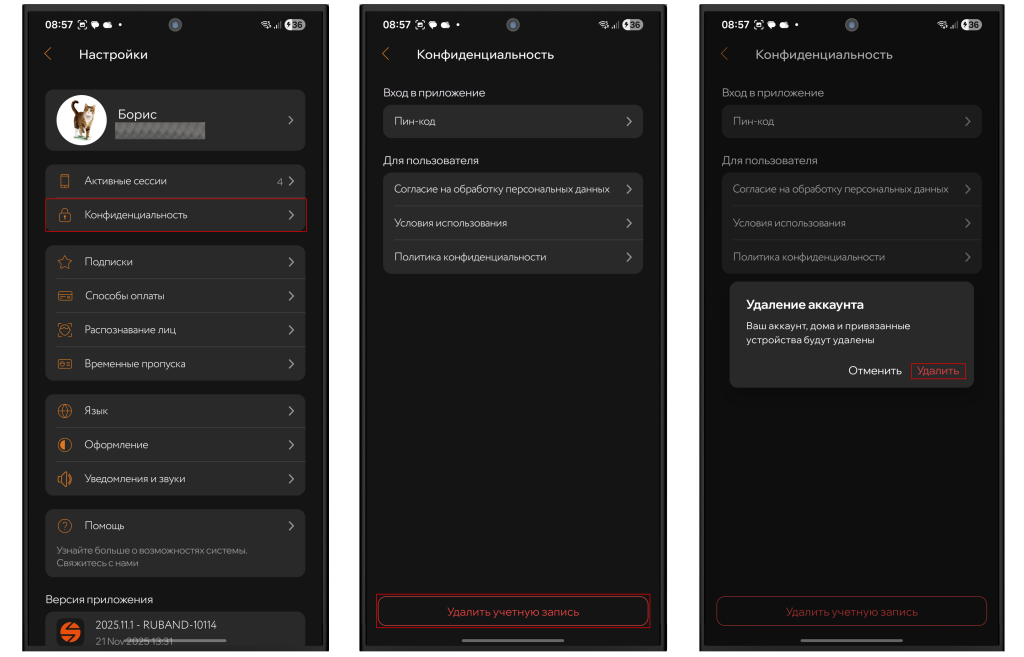Image resolution: width=1024 pixels, height=657 pixels.
Task: Tap the cat profile avatar
Action: point(81,120)
